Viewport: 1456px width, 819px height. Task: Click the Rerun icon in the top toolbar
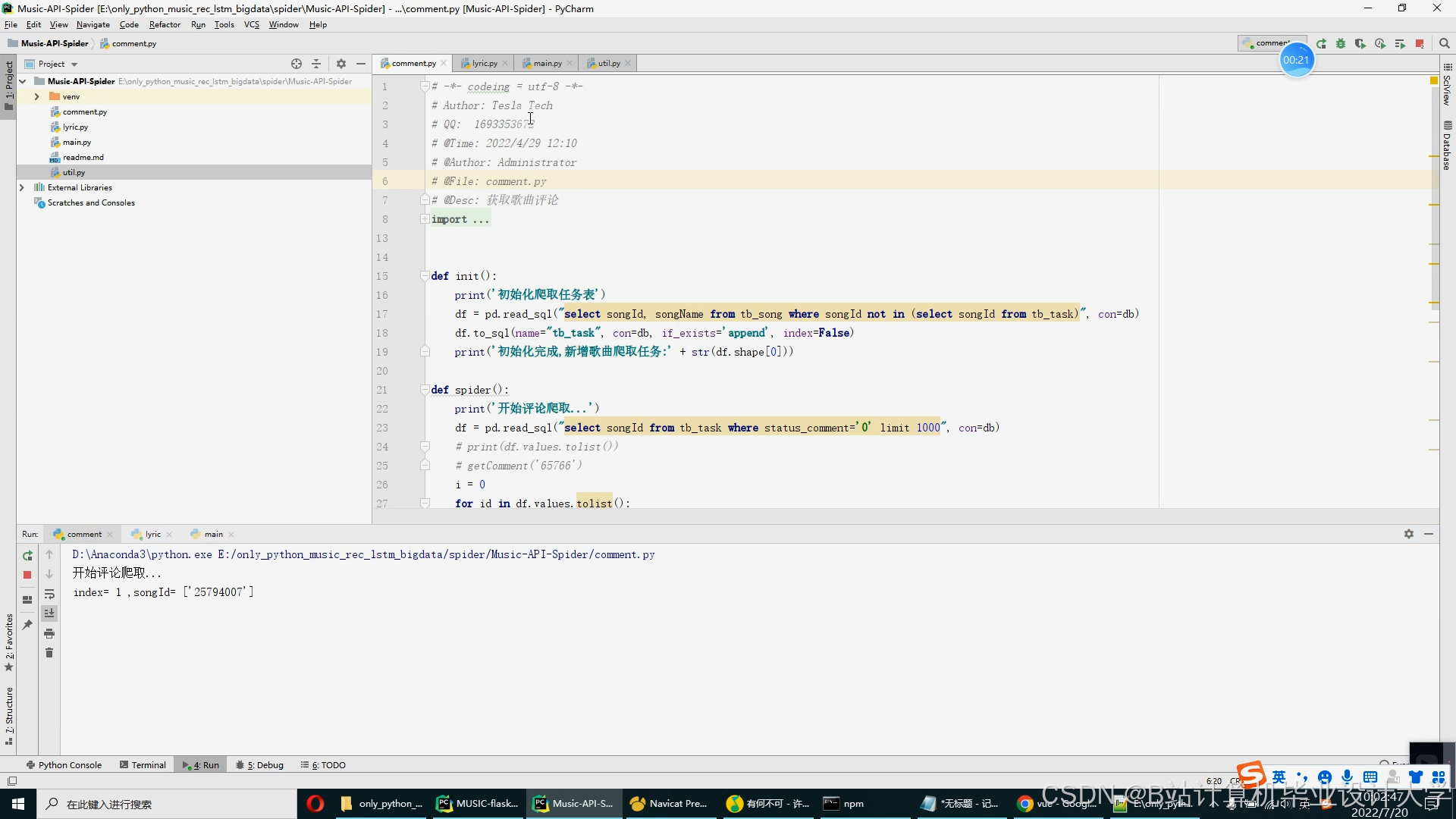[1322, 44]
